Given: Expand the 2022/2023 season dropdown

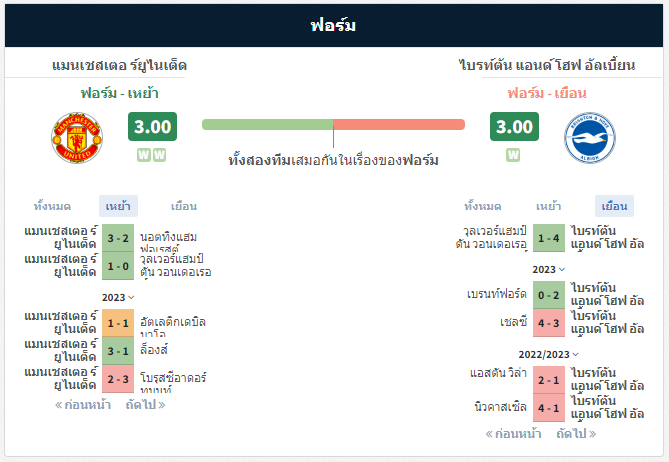Looking at the screenshot, I should (x=549, y=354).
